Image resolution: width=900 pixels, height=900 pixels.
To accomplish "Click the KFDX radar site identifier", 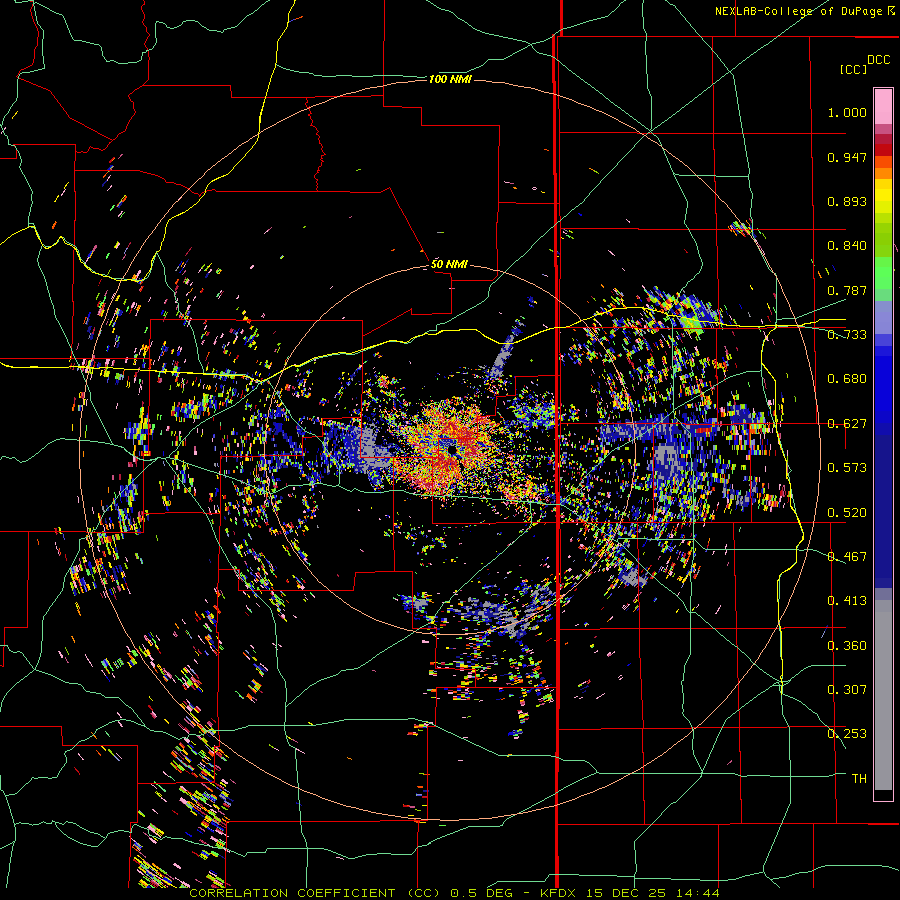I will pyautogui.click(x=558, y=893).
